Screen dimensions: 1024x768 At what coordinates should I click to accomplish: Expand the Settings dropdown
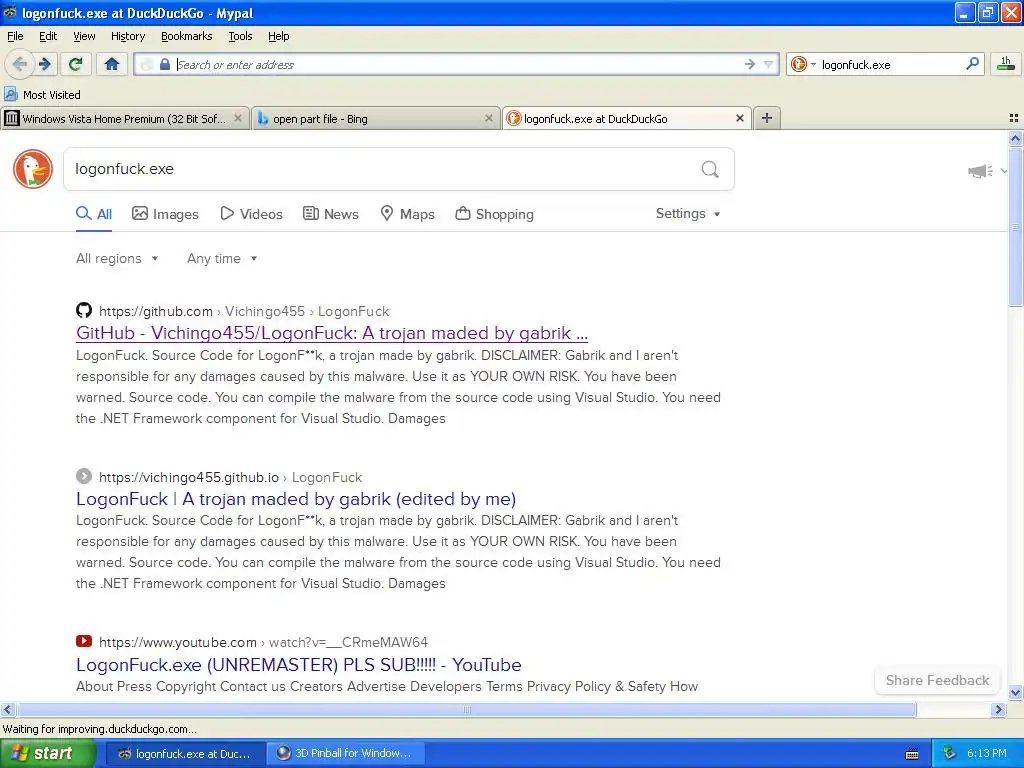pos(688,214)
